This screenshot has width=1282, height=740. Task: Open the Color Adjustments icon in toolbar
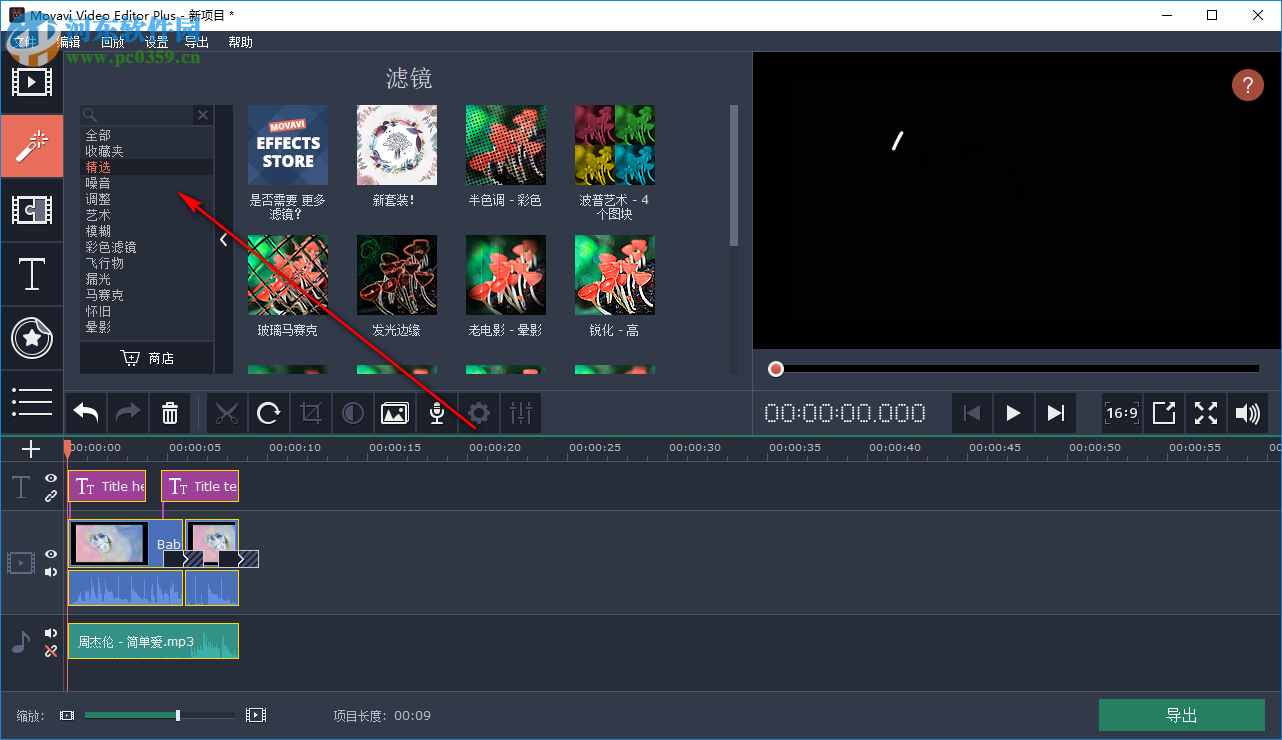pyautogui.click(x=352, y=413)
